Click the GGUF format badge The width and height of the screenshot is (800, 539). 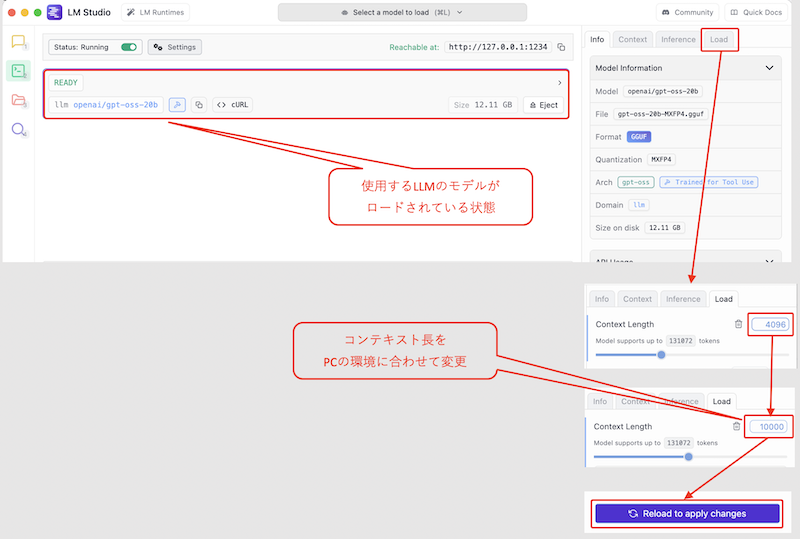pos(639,137)
